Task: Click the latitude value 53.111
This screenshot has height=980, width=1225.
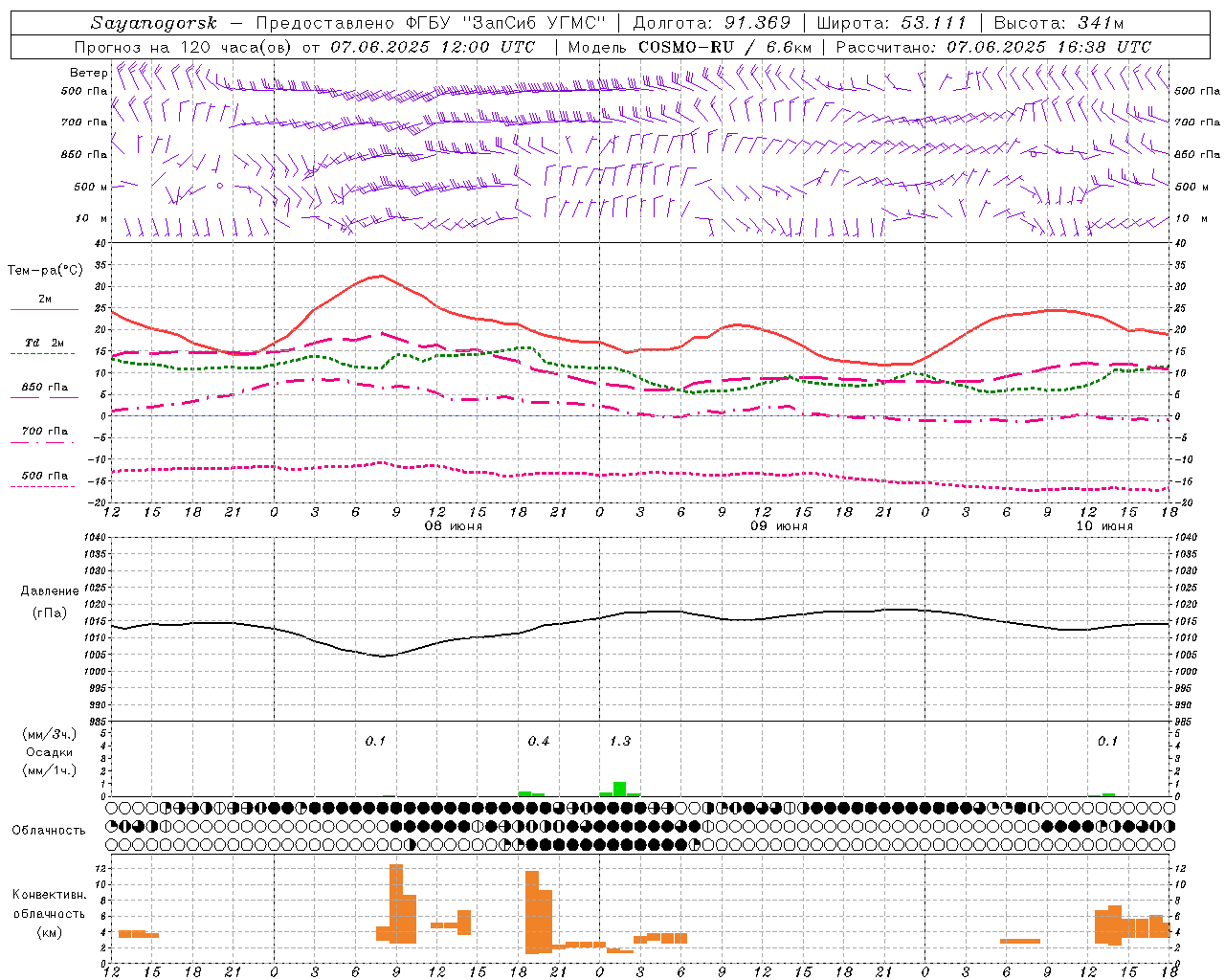Action: click(934, 23)
